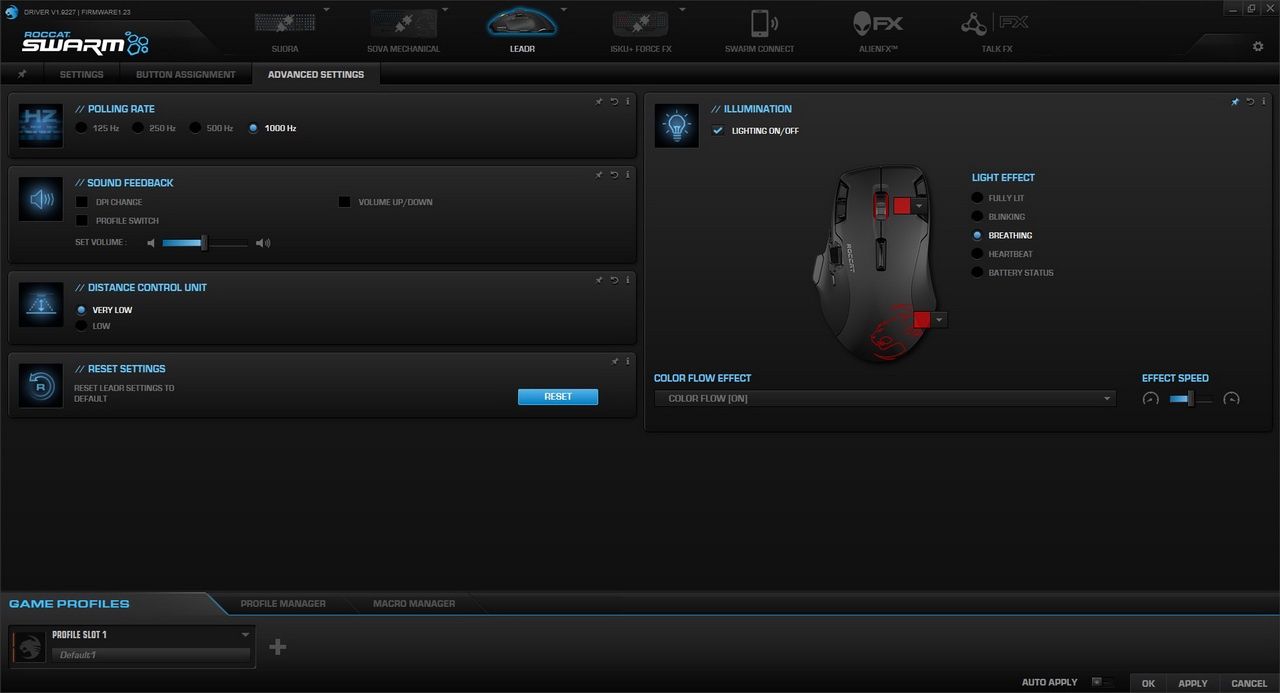Enable Profile Switch sound feedback
The image size is (1280, 693).
[82, 221]
